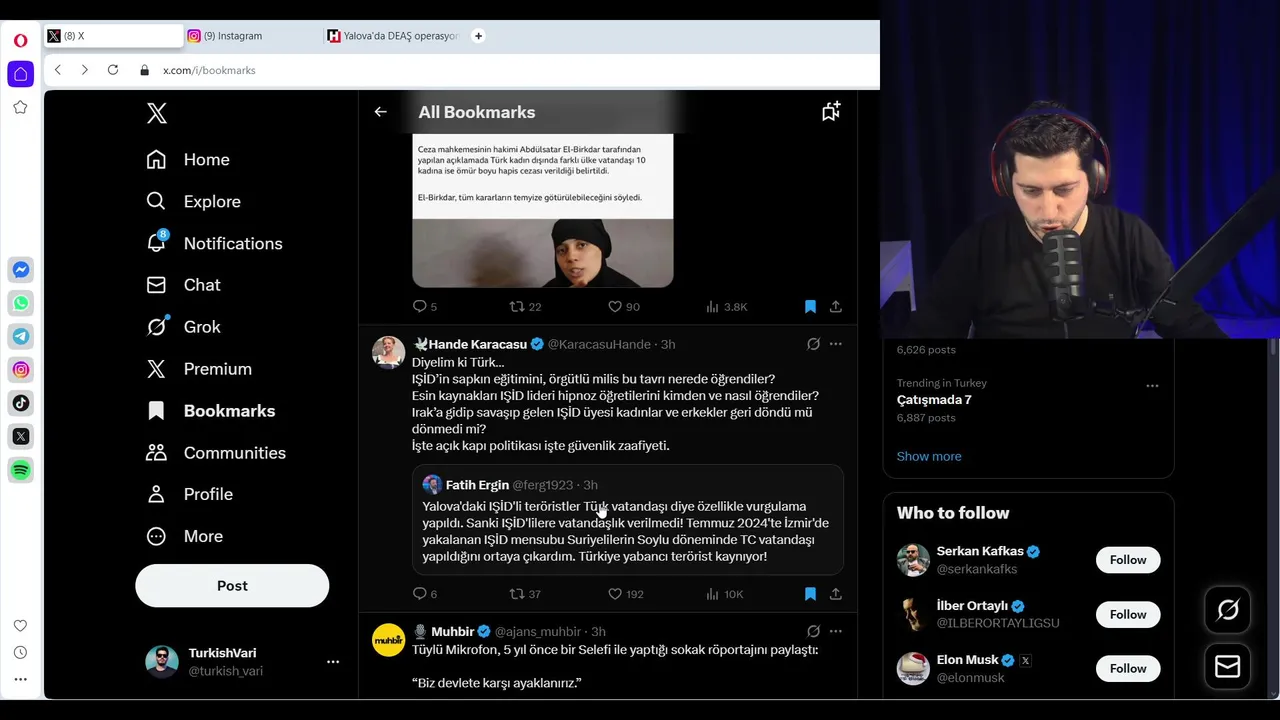
Task: Open TikTok in Opera sidebar
Action: 20,403
